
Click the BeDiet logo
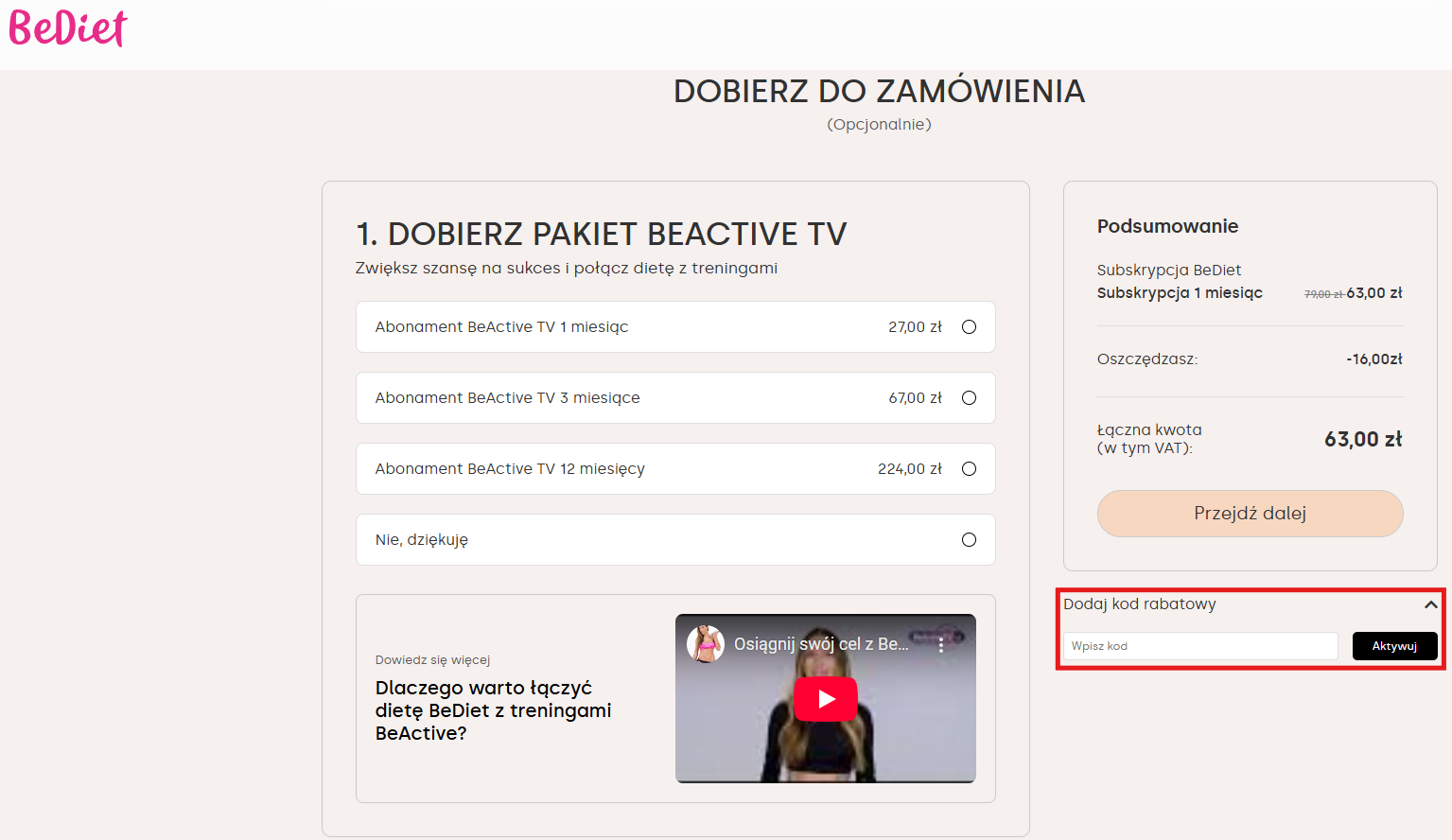click(68, 28)
